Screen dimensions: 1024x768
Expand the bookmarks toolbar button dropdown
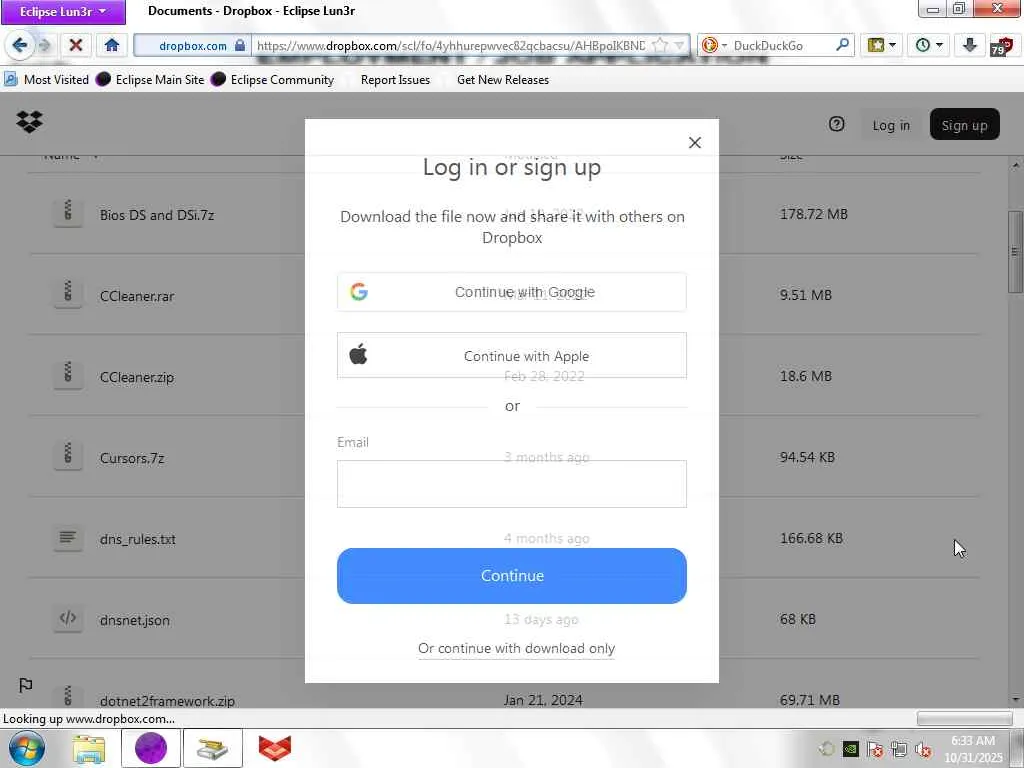[x=892, y=45]
